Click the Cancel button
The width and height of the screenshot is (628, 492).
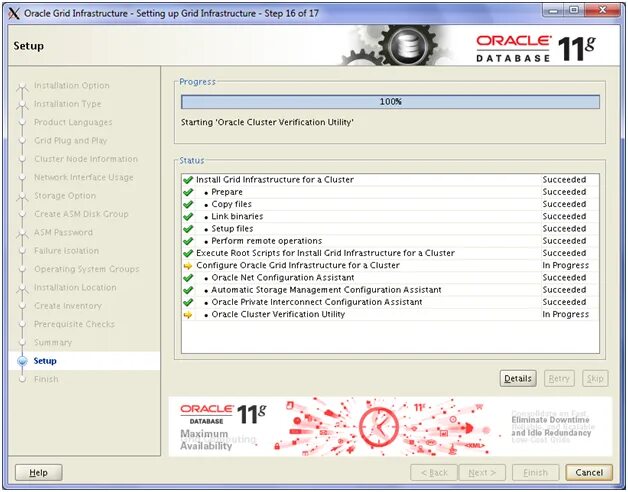click(x=589, y=472)
